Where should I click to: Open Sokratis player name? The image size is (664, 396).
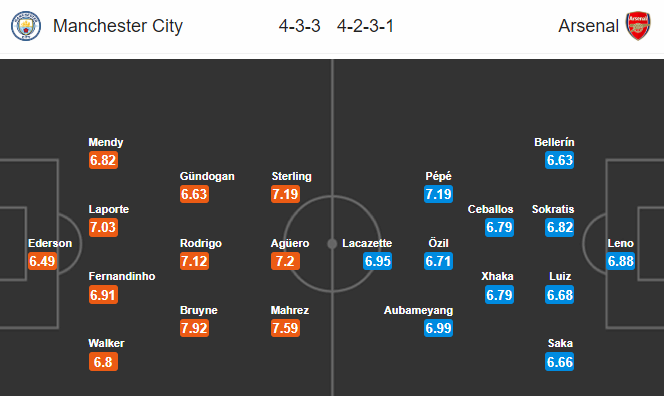[x=553, y=209]
